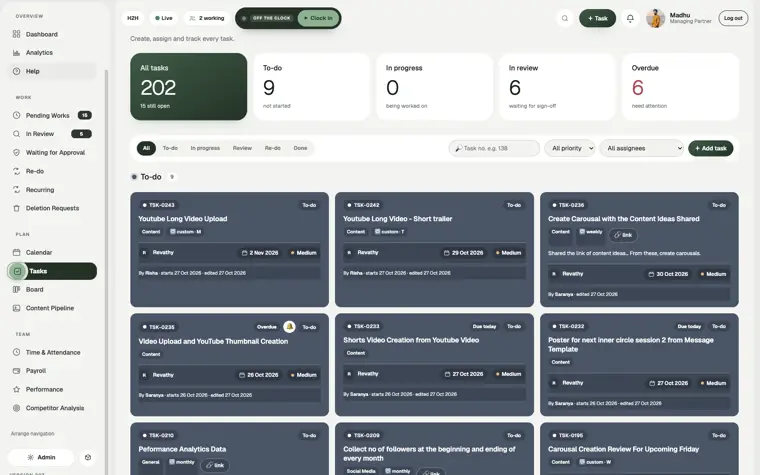Click the Deletion Requests trash icon

click(16, 208)
